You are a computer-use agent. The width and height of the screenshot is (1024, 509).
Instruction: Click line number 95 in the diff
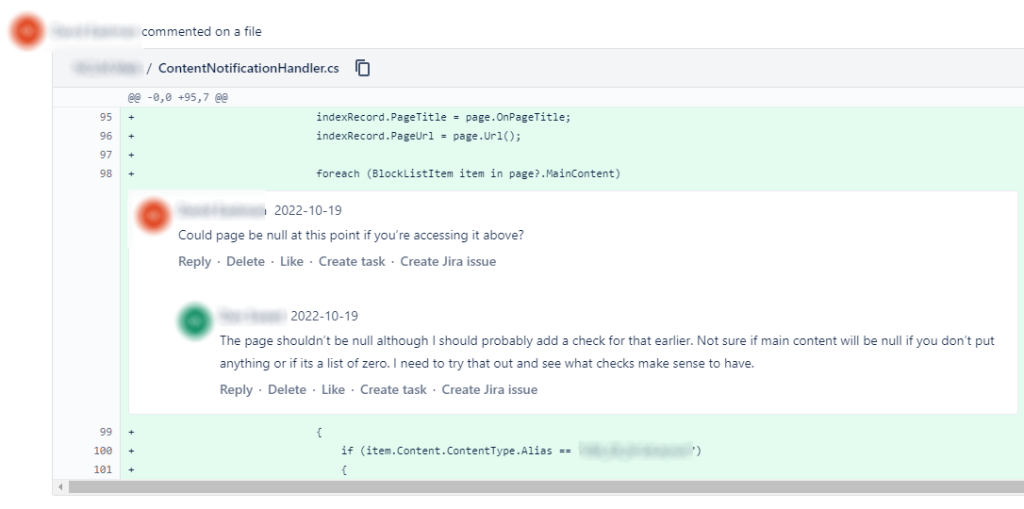pos(105,118)
